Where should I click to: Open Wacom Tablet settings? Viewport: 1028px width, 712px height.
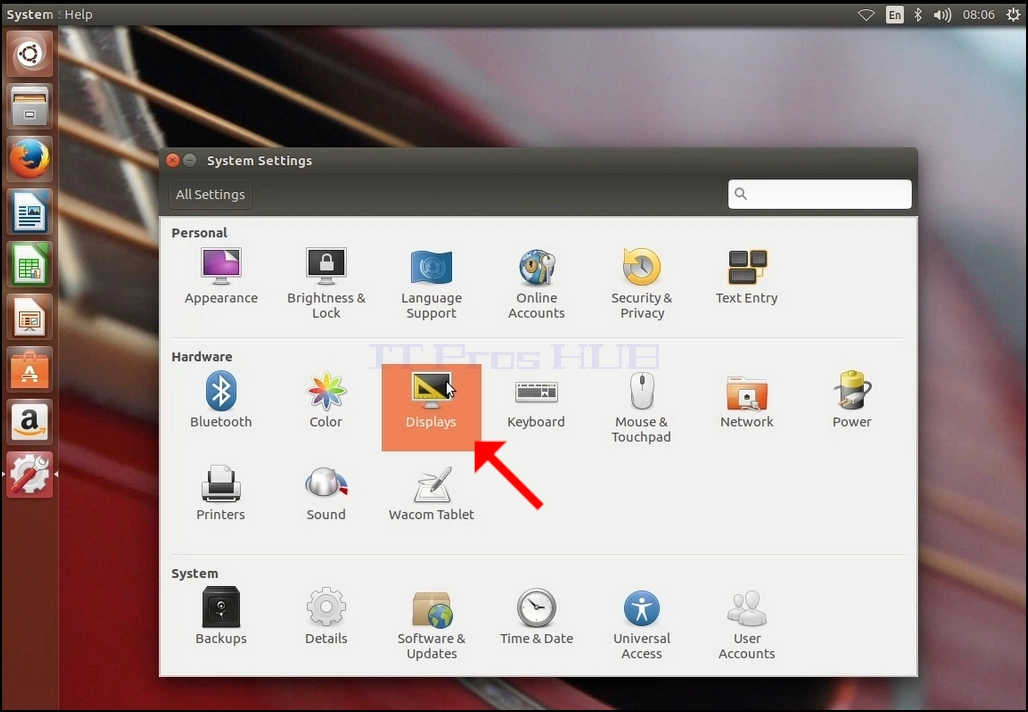click(x=431, y=493)
